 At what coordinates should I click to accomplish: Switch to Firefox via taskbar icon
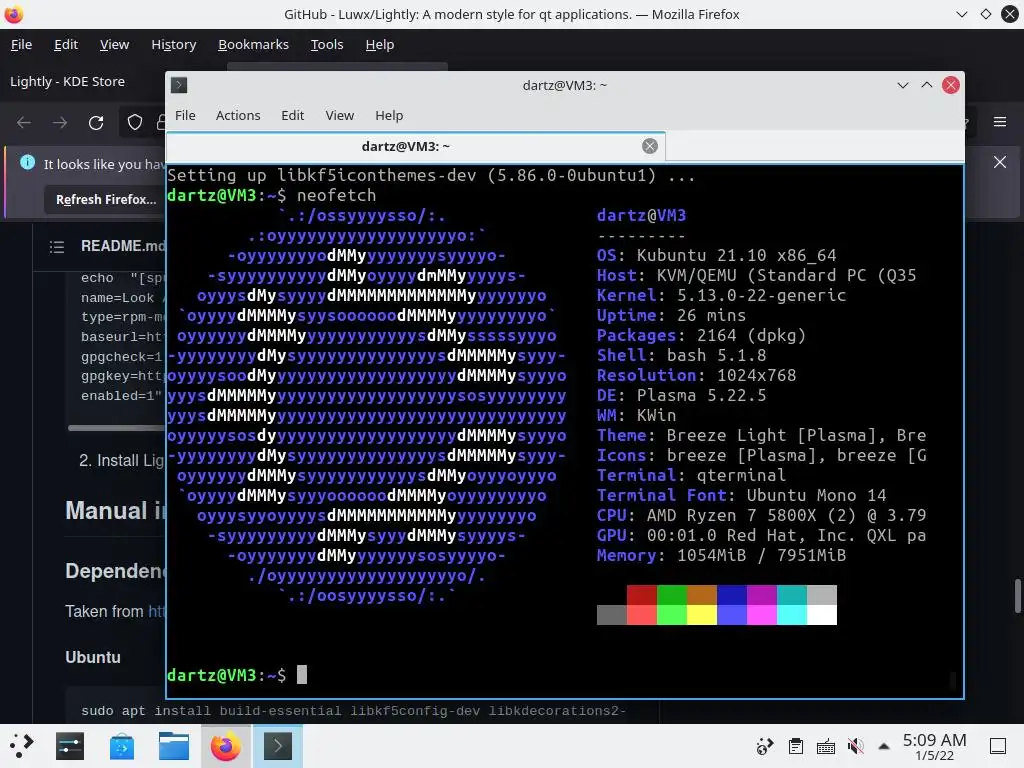225,746
